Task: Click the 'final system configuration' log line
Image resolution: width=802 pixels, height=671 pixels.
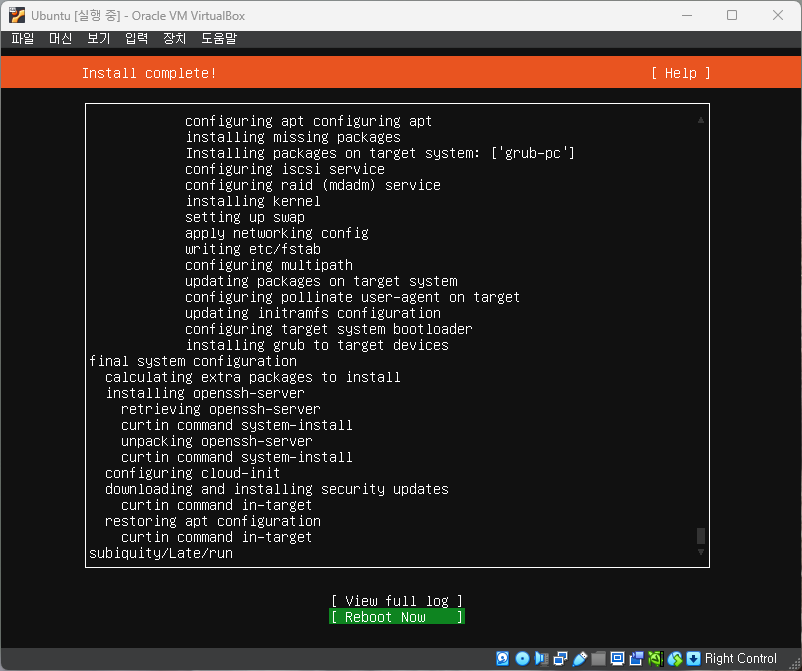Action: click(x=193, y=361)
